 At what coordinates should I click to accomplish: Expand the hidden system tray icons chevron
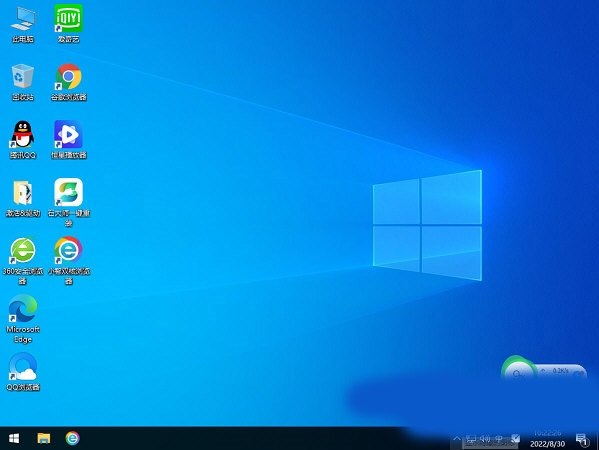[457, 439]
